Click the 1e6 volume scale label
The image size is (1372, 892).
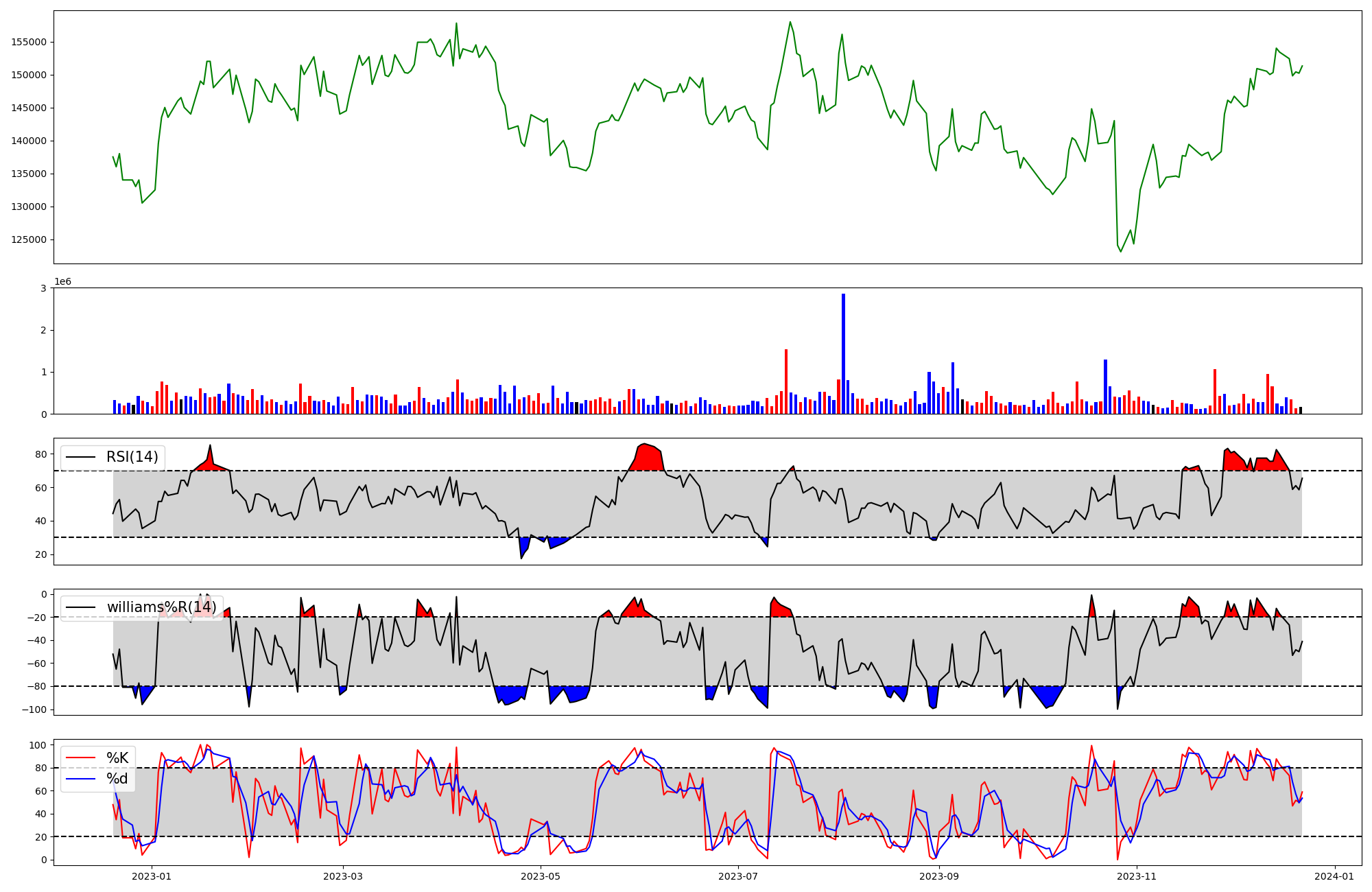pos(62,282)
